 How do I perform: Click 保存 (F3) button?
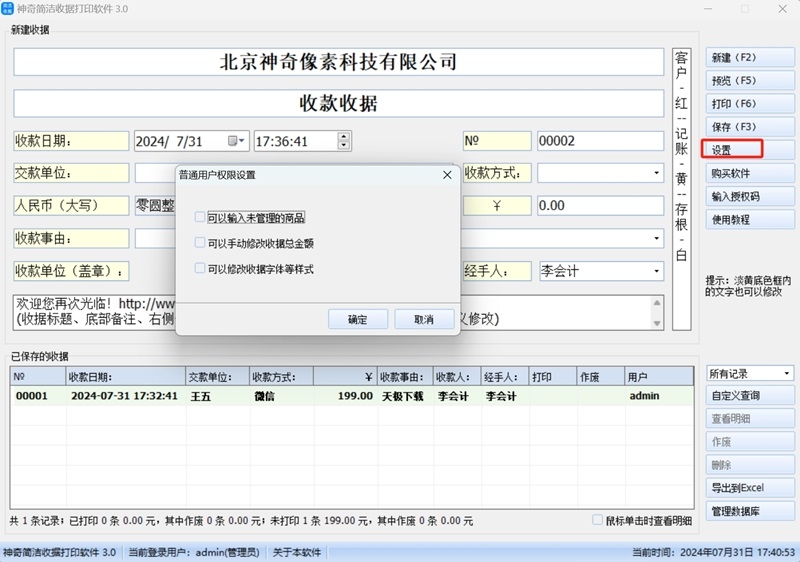[750, 126]
